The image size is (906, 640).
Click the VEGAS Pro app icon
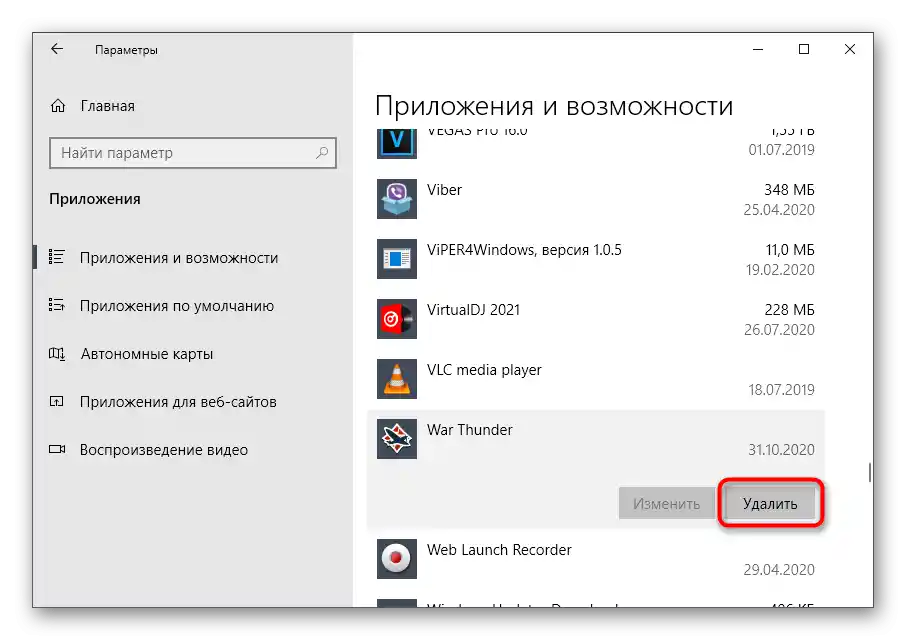pos(397,143)
